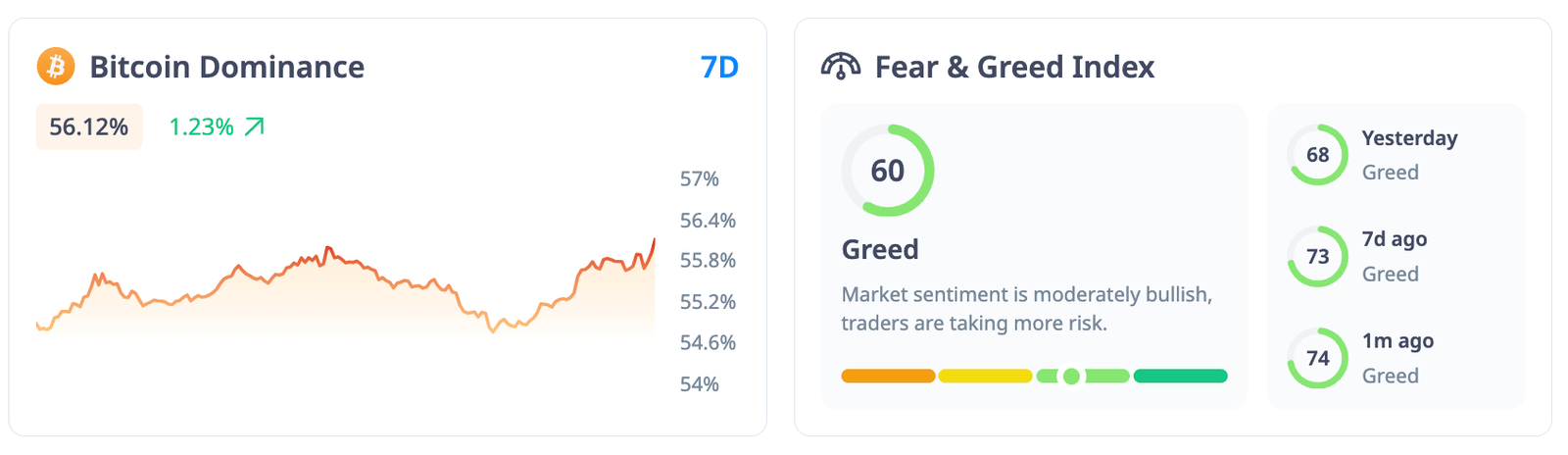Open the 7D timeframe selector
This screenshot has height=455, width=1568.
pyautogui.click(x=719, y=67)
